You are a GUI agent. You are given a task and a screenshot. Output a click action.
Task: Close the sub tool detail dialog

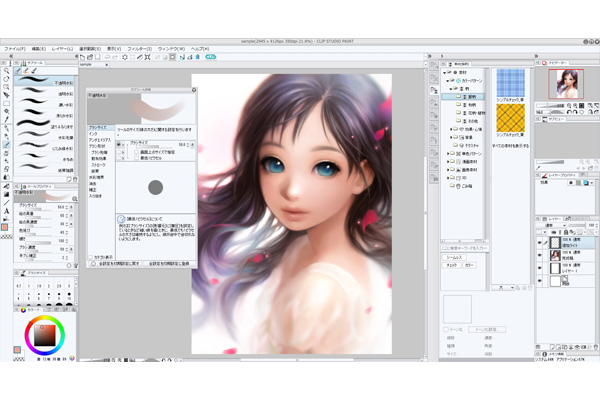tap(195, 90)
